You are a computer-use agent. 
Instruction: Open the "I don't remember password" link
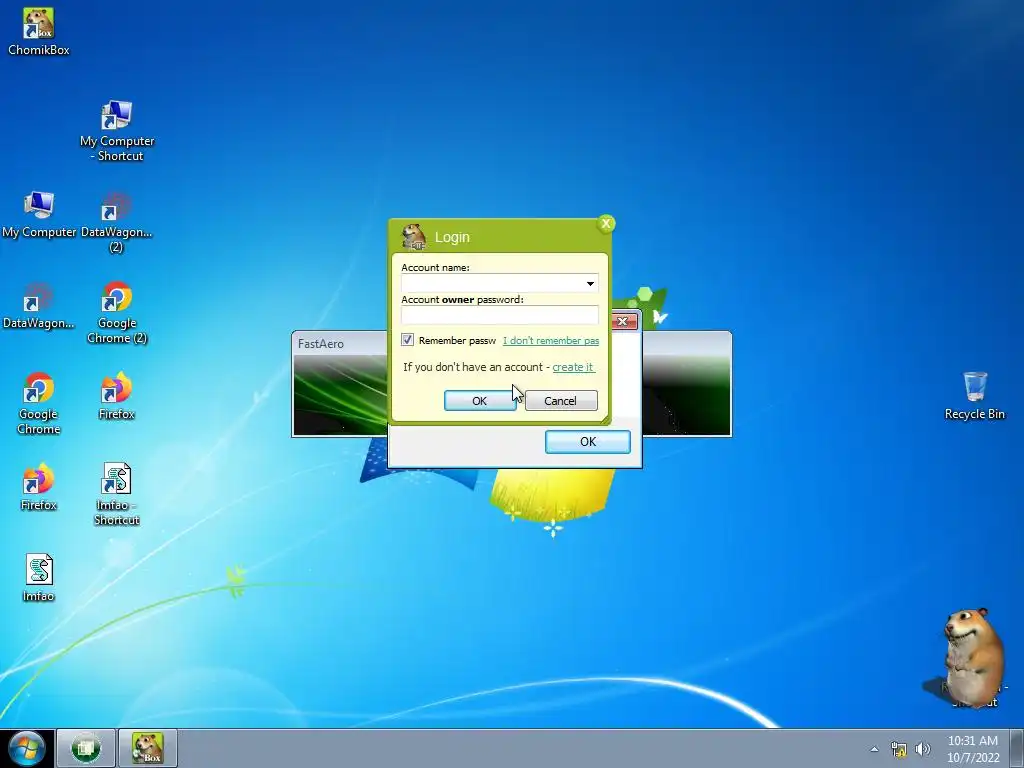pos(551,340)
